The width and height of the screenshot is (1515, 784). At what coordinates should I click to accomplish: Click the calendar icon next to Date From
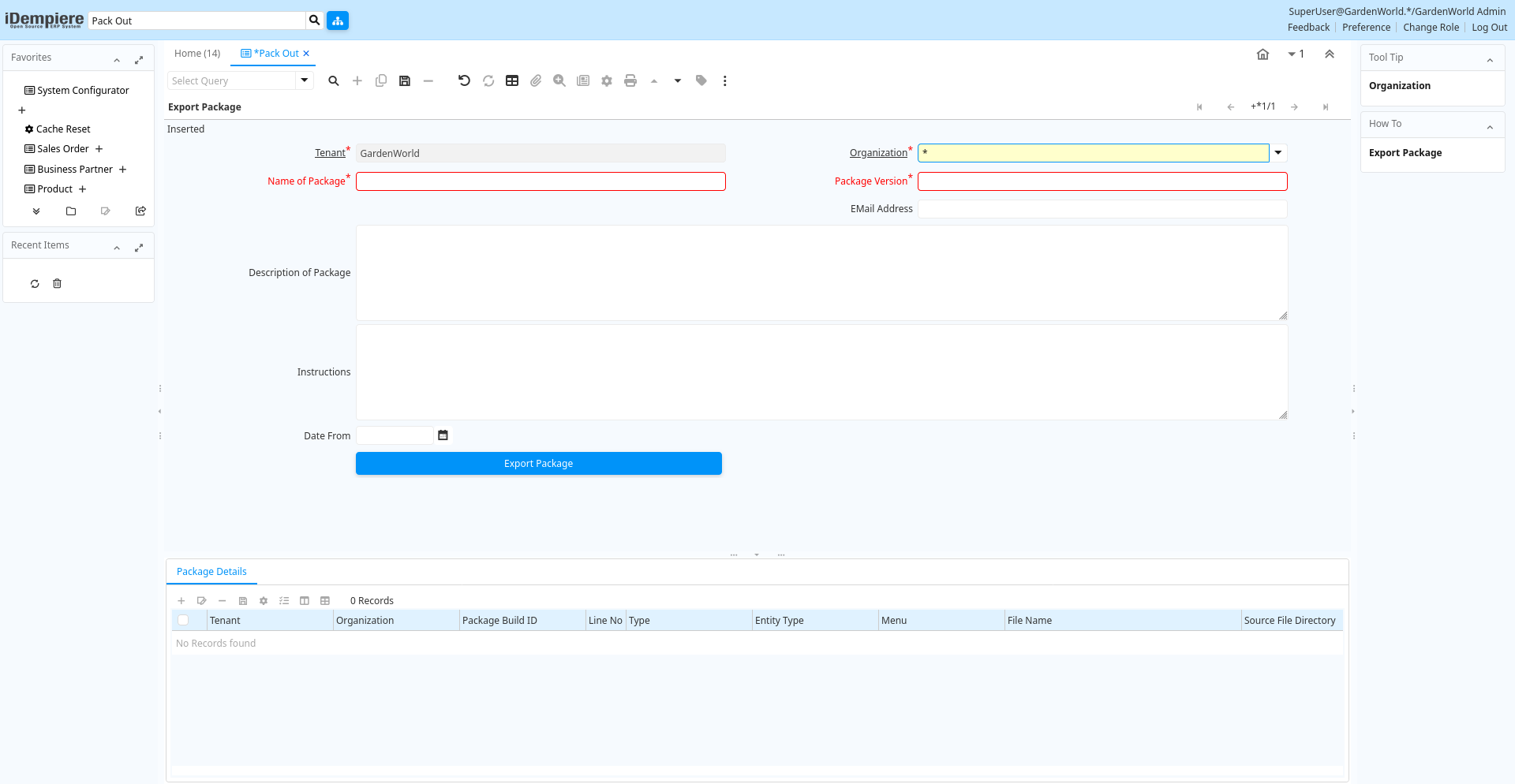pyautogui.click(x=443, y=435)
